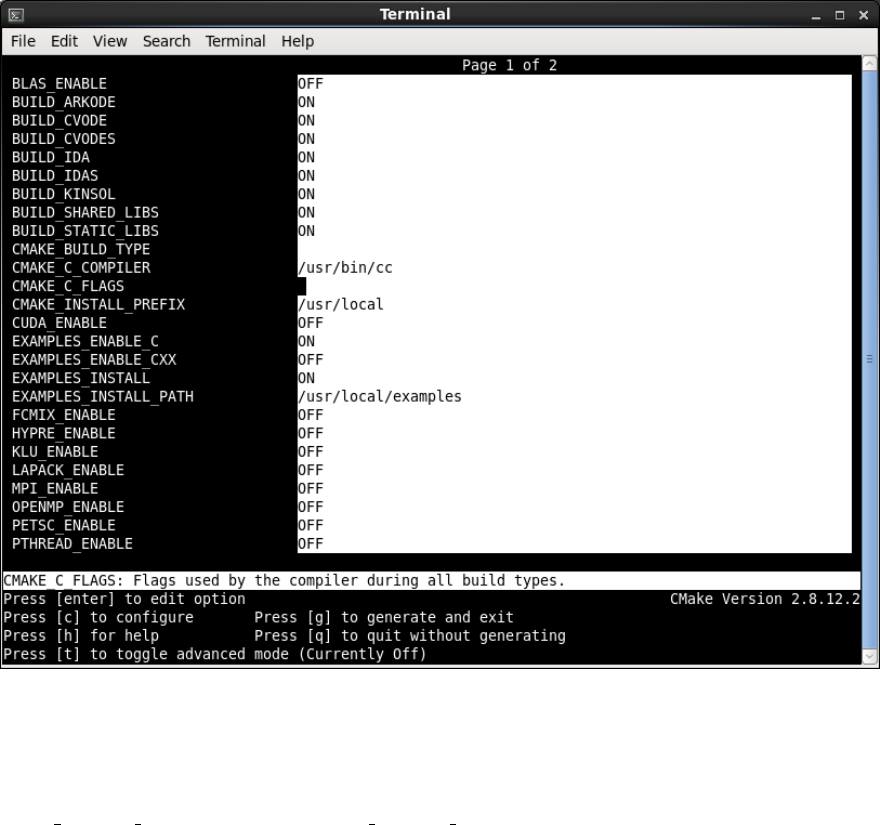Select the CMAKE_C_COMPILER option name
This screenshot has width=880, height=825.
coord(81,268)
